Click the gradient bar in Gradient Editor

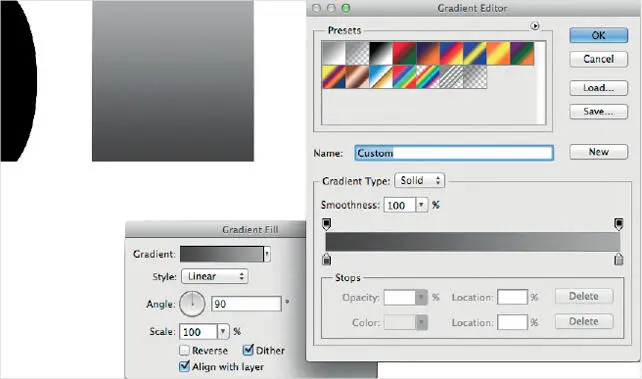point(472,242)
